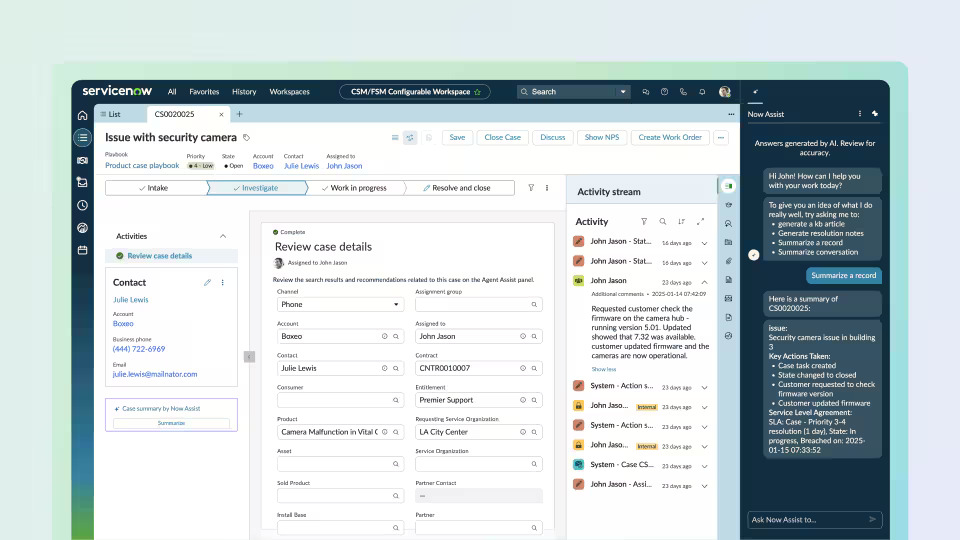Collapse the left contact panel arrow
The image size is (960, 540).
[249, 356]
